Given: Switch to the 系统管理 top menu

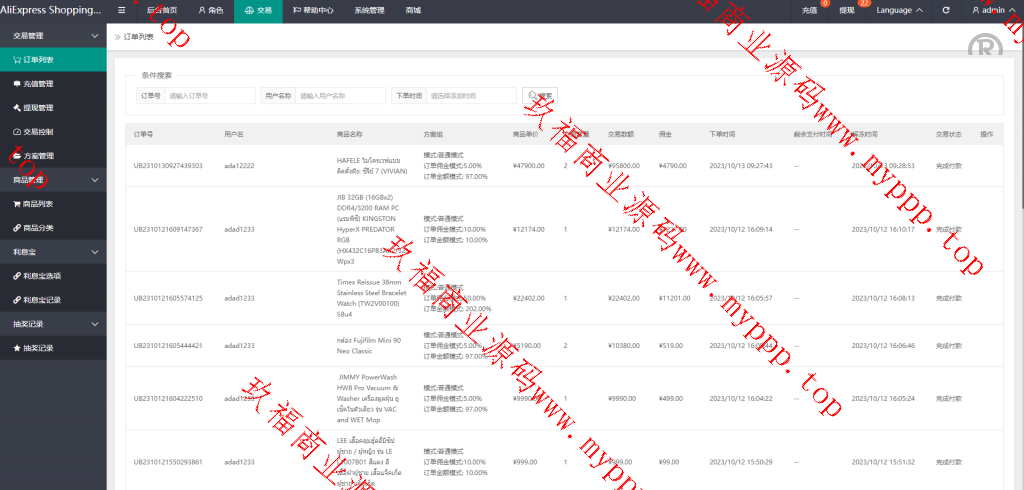Looking at the screenshot, I should click(368, 10).
